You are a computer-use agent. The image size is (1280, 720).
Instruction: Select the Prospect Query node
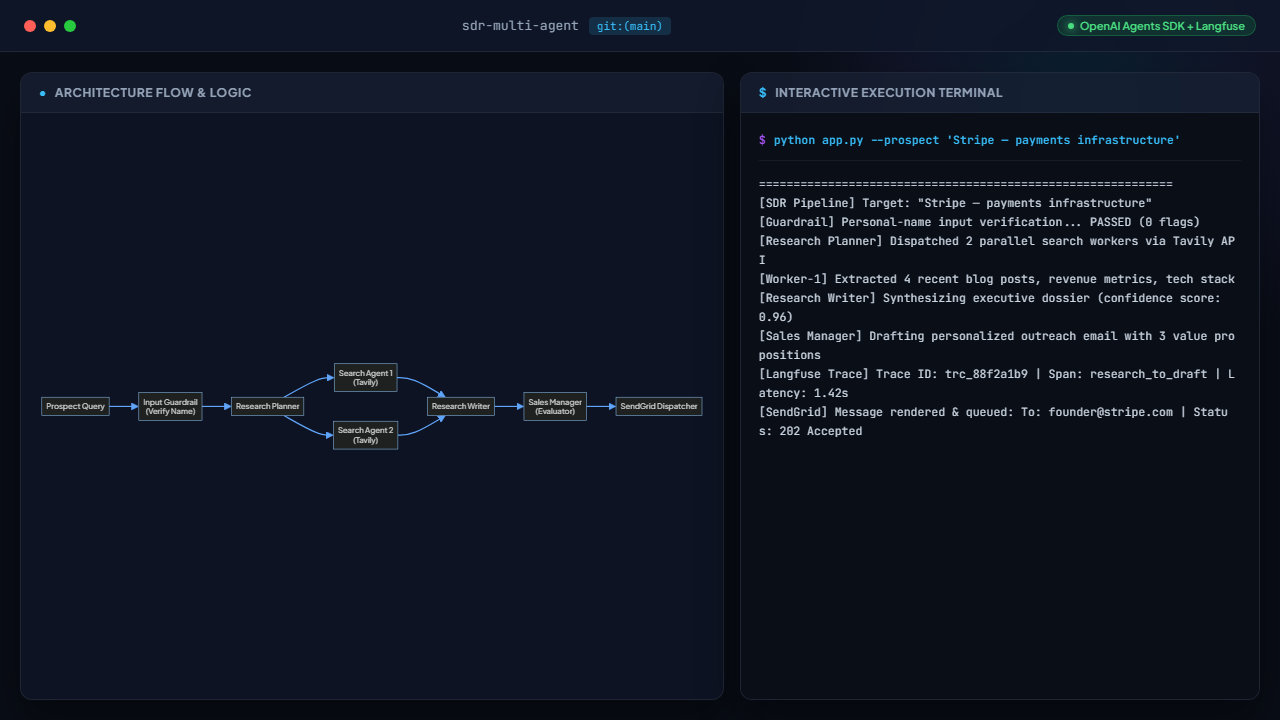pyautogui.click(x=75, y=407)
